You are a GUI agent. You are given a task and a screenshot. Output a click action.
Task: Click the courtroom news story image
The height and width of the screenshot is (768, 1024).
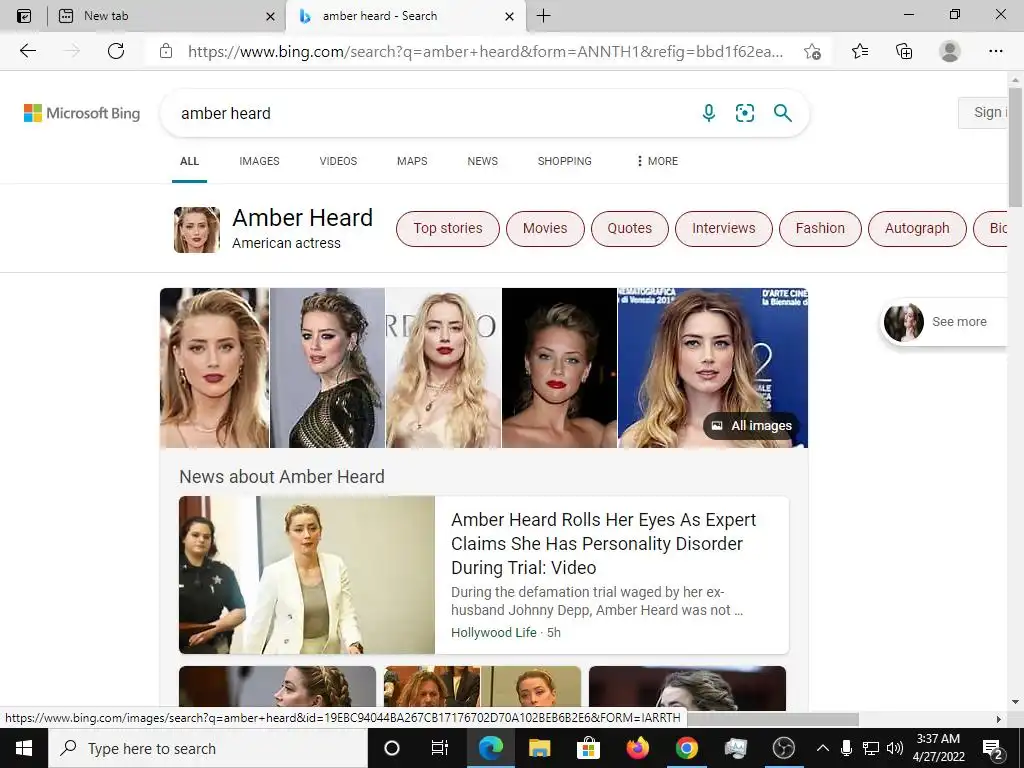tap(307, 575)
